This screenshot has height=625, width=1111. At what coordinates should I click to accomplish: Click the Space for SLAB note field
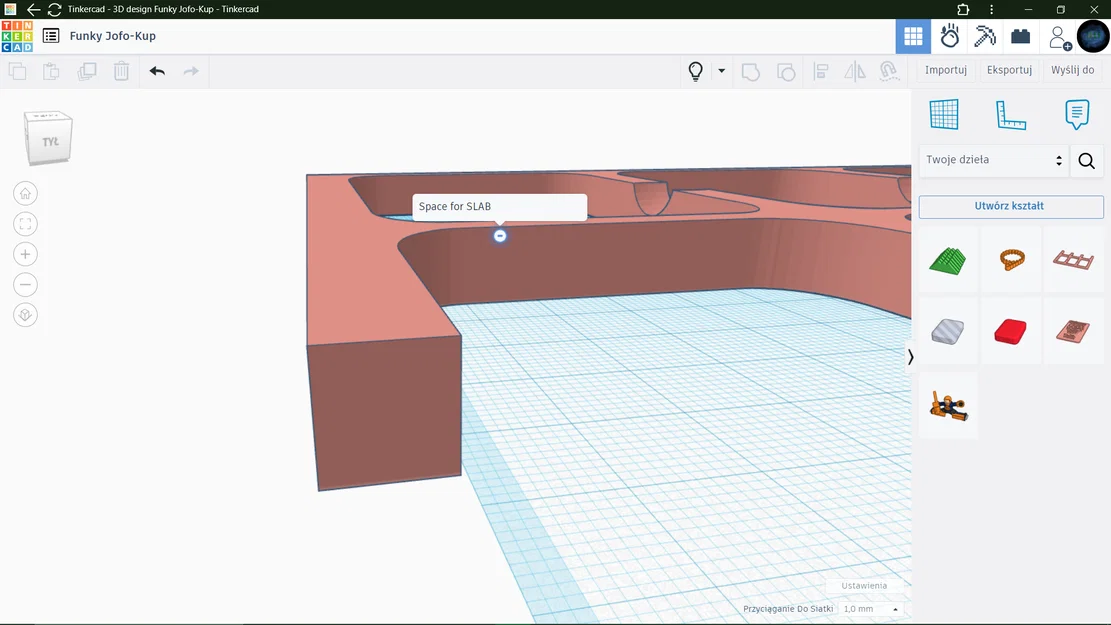click(500, 207)
